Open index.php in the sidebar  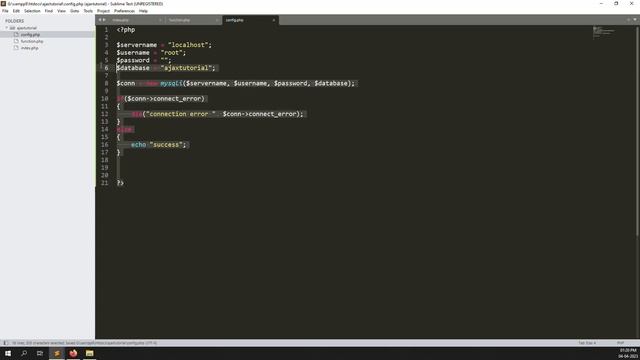(29, 48)
